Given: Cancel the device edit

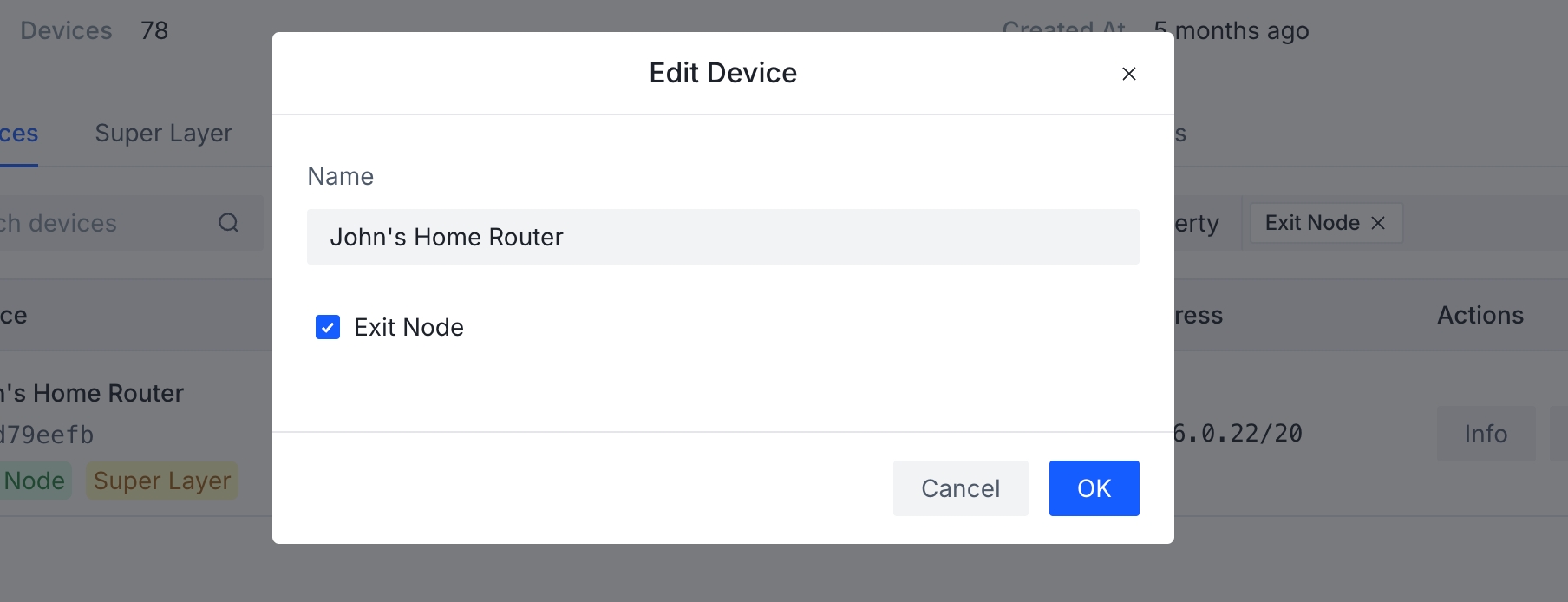Looking at the screenshot, I should (x=960, y=488).
